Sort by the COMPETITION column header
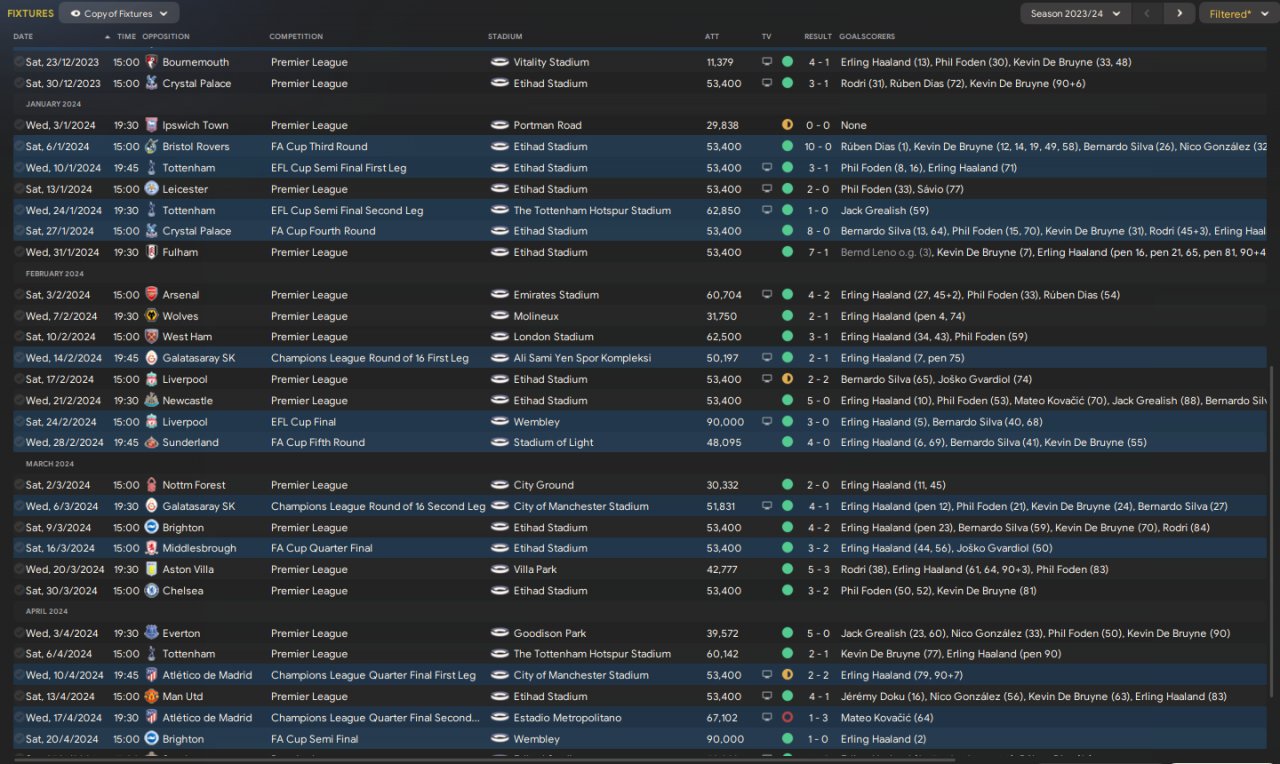This screenshot has height=764, width=1280. [296, 37]
